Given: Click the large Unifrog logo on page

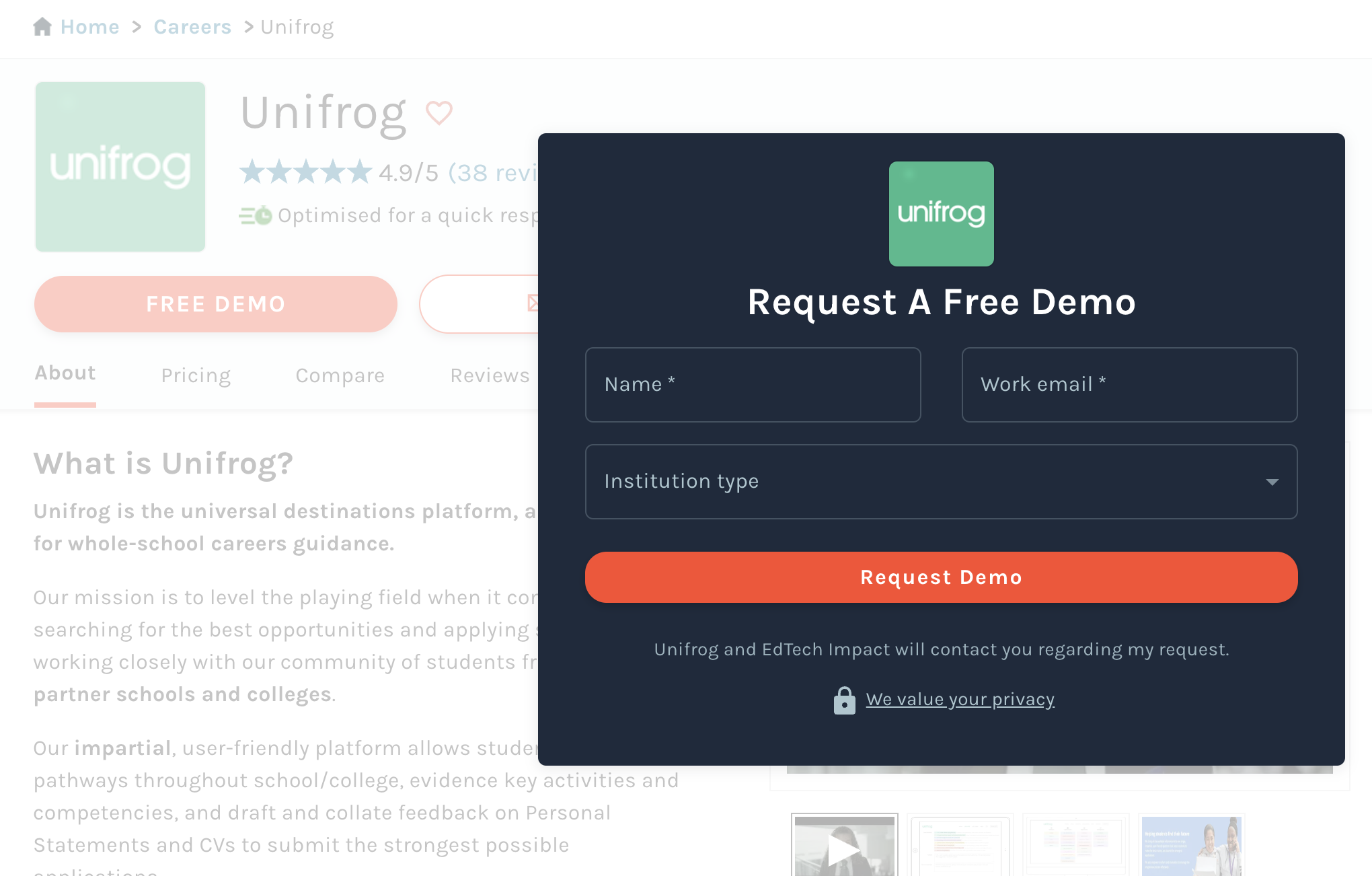Looking at the screenshot, I should click(120, 167).
